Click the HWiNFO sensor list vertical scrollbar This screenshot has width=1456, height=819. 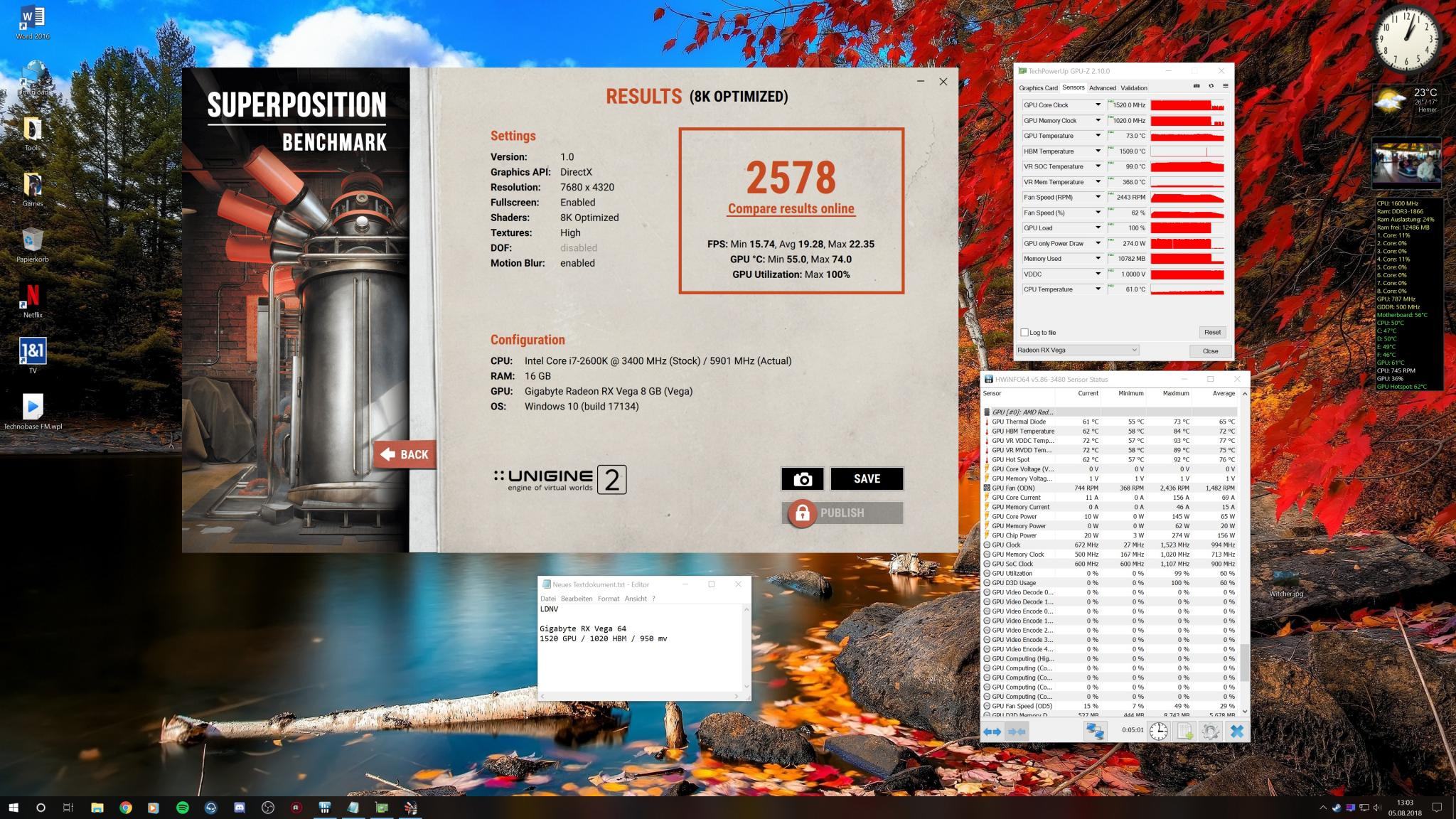(x=1244, y=662)
